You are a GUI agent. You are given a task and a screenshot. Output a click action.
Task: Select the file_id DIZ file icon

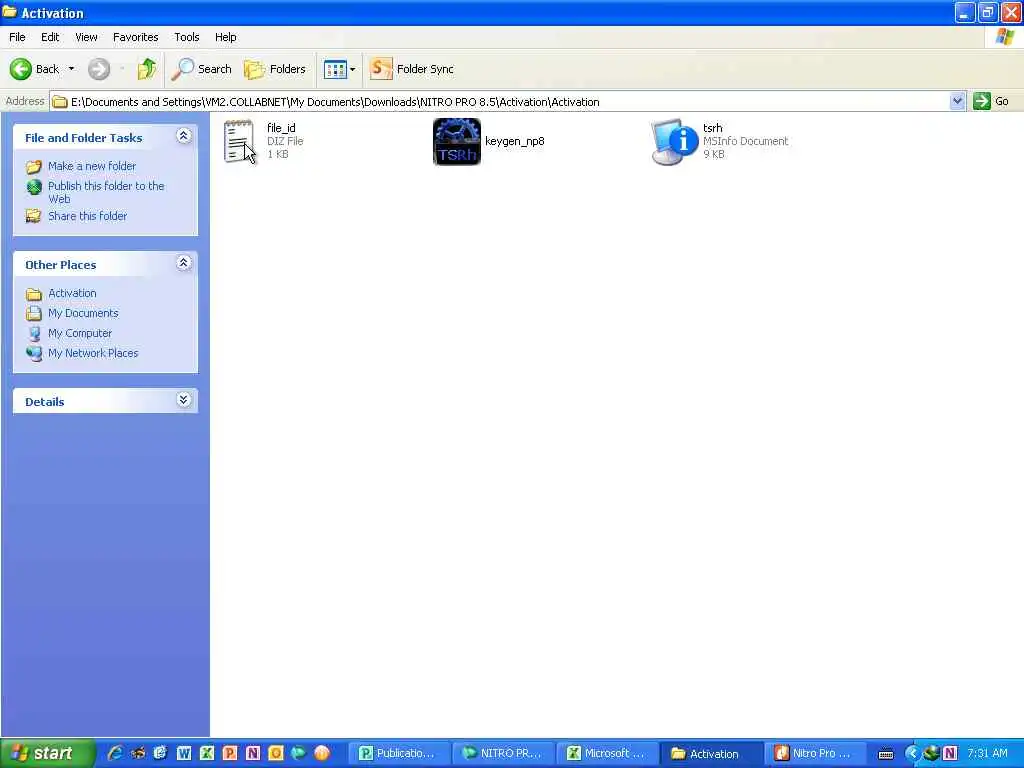pyautogui.click(x=239, y=141)
